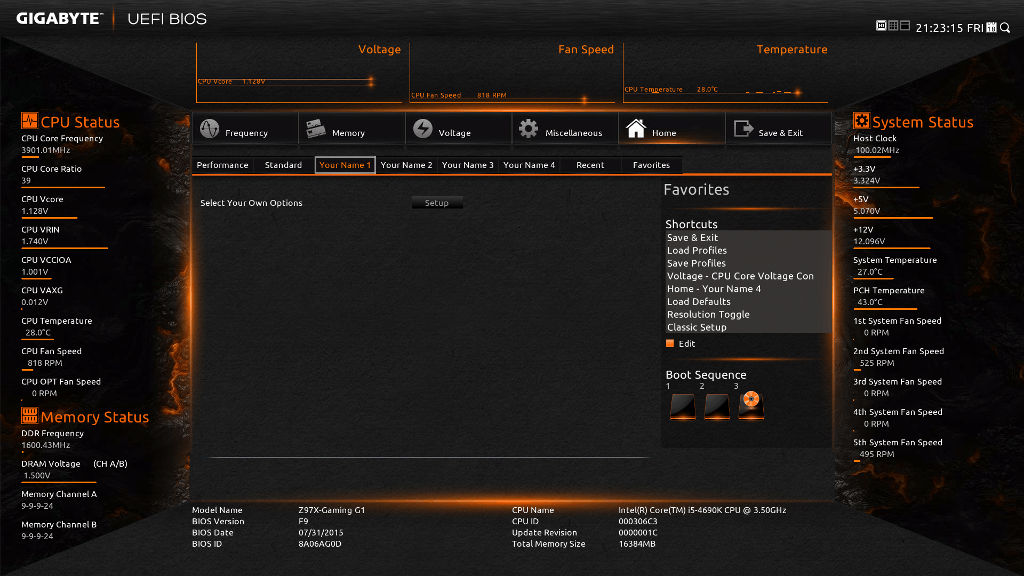Click the Host Clock value 100.02MHz
The image size is (1024, 576).
(877, 150)
